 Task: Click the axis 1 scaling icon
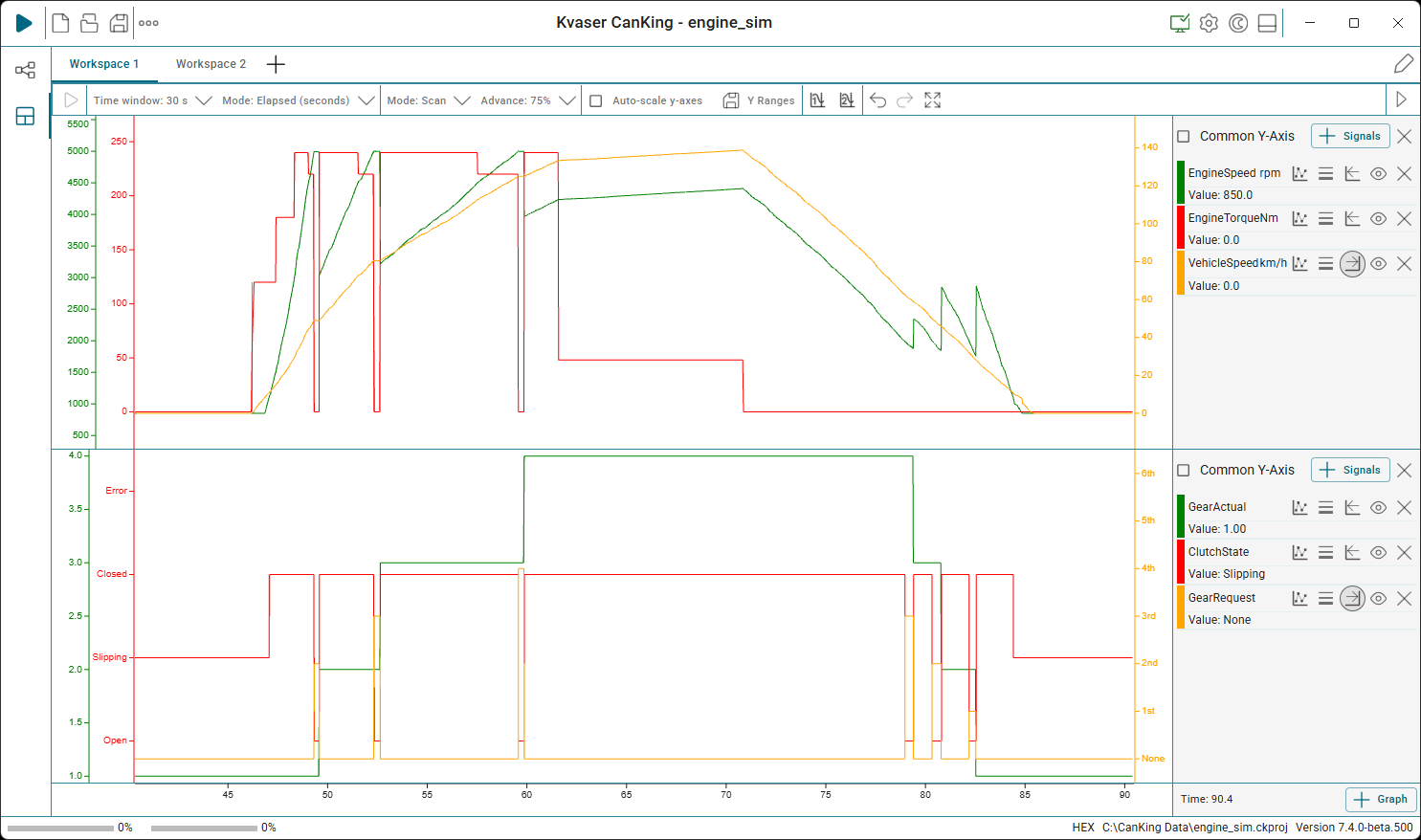[x=816, y=99]
